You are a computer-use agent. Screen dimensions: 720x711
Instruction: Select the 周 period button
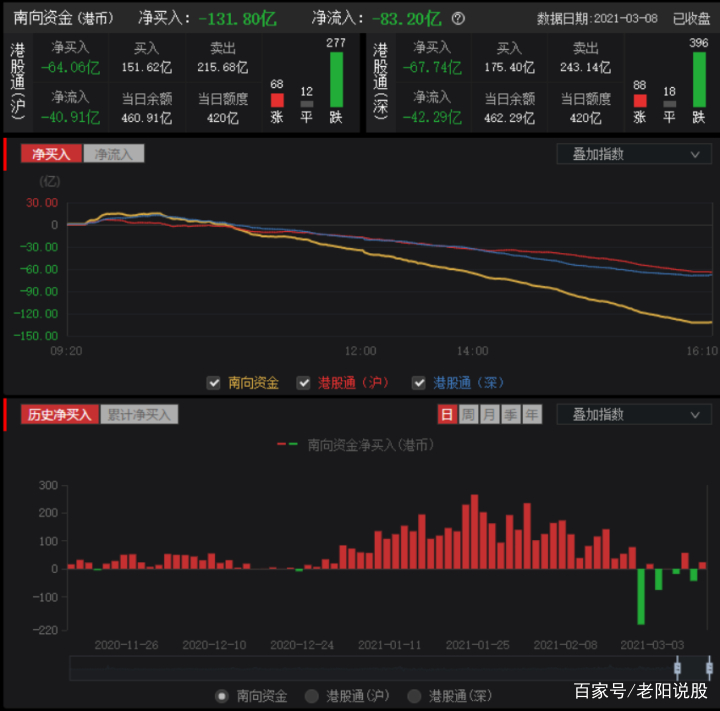pos(467,414)
